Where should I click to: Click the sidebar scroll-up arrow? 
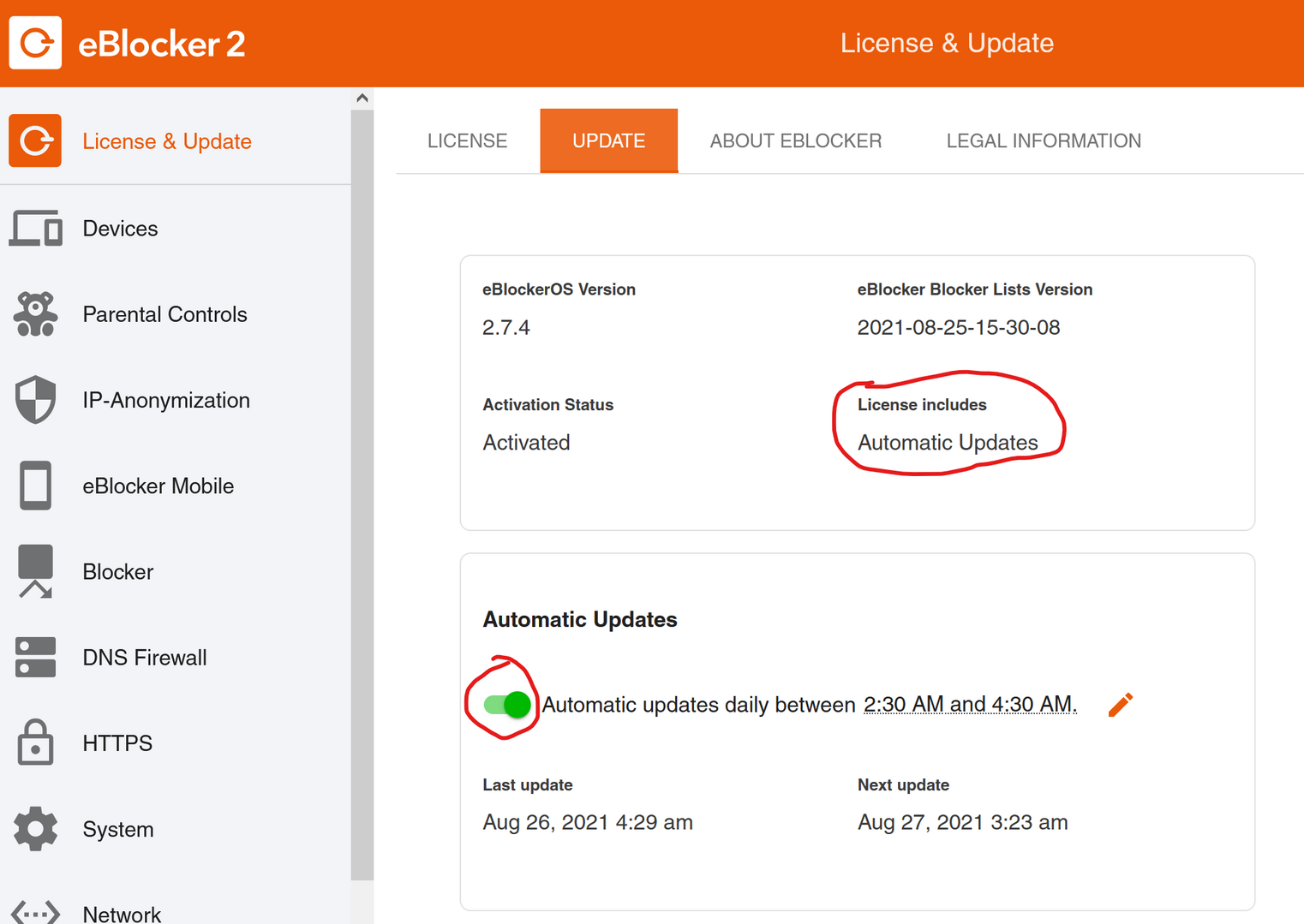(x=362, y=98)
